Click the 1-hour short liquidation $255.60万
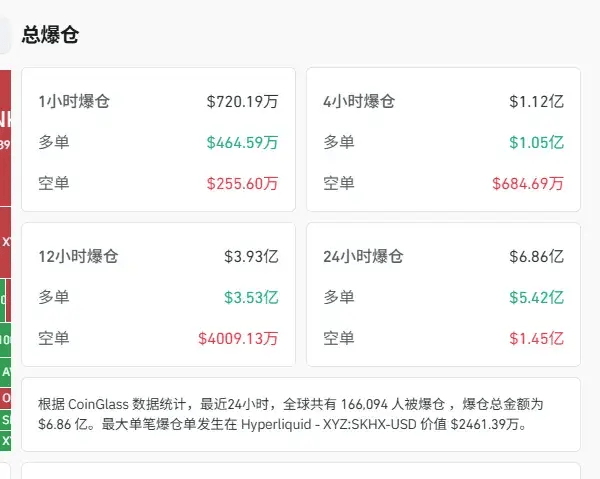This screenshot has height=479, width=600. click(242, 183)
